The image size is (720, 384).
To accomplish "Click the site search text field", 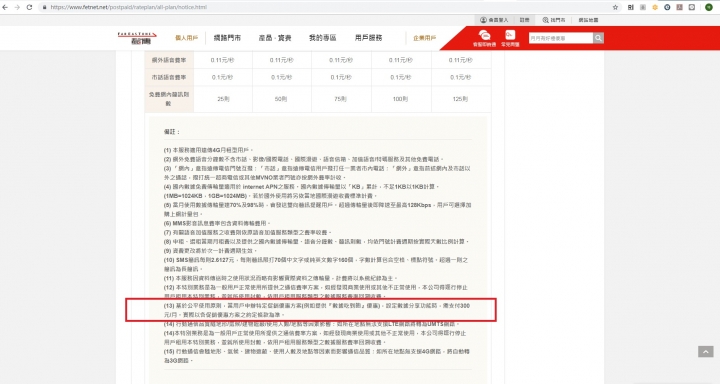I will point(561,38).
